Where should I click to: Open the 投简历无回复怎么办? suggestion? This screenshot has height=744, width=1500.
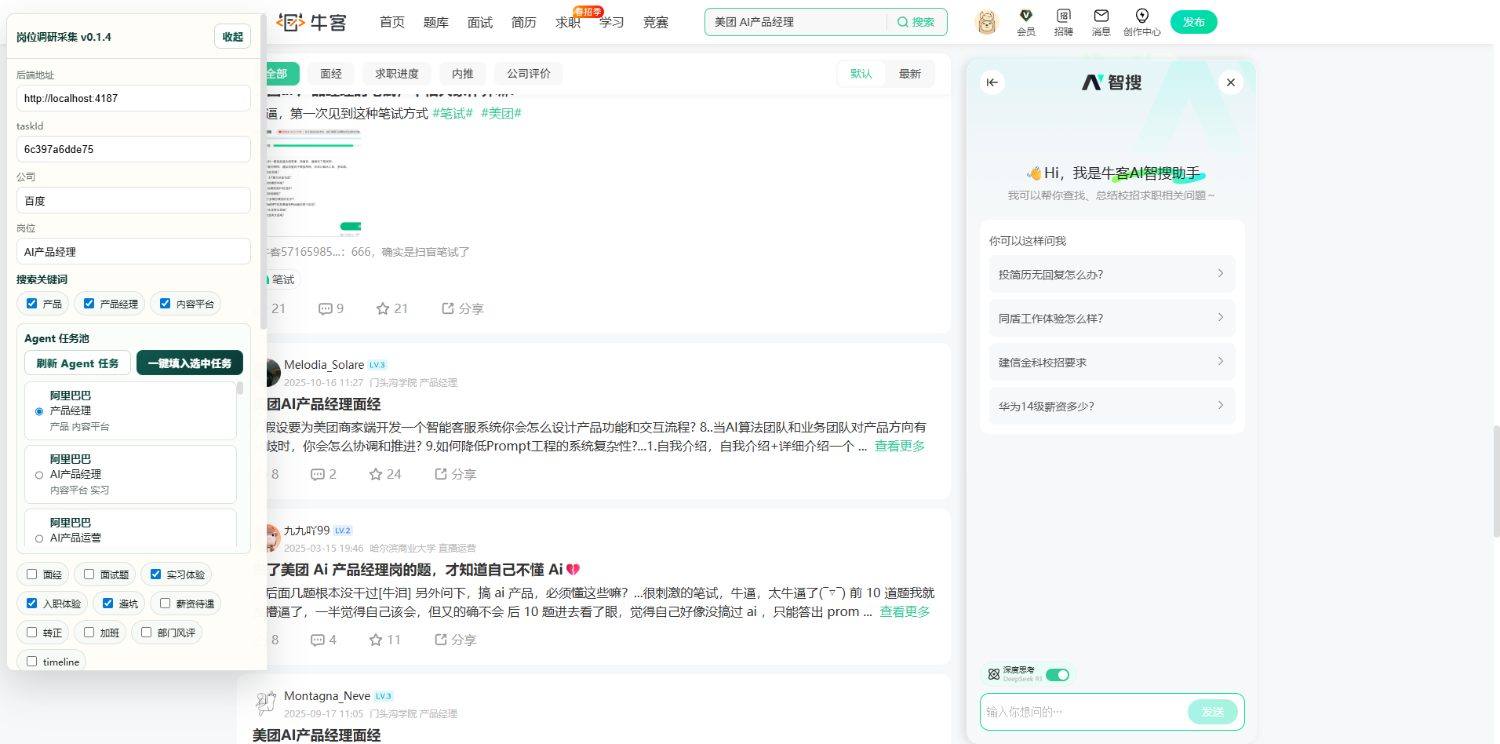tap(1112, 274)
